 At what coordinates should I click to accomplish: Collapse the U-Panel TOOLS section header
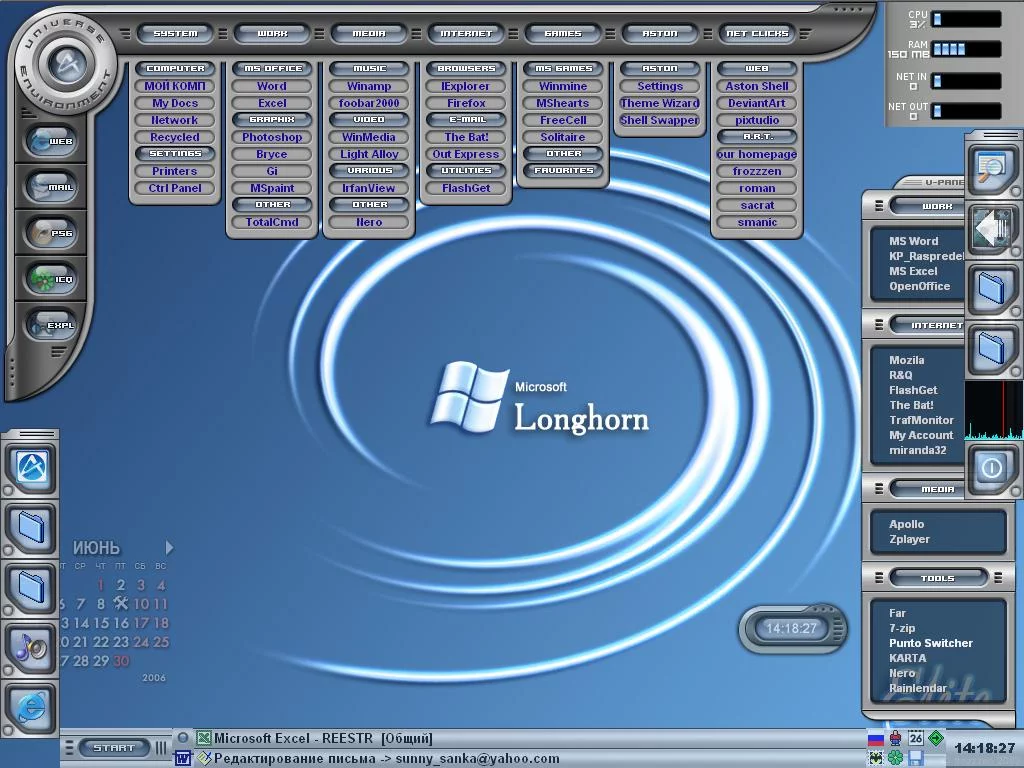pyautogui.click(x=937, y=578)
